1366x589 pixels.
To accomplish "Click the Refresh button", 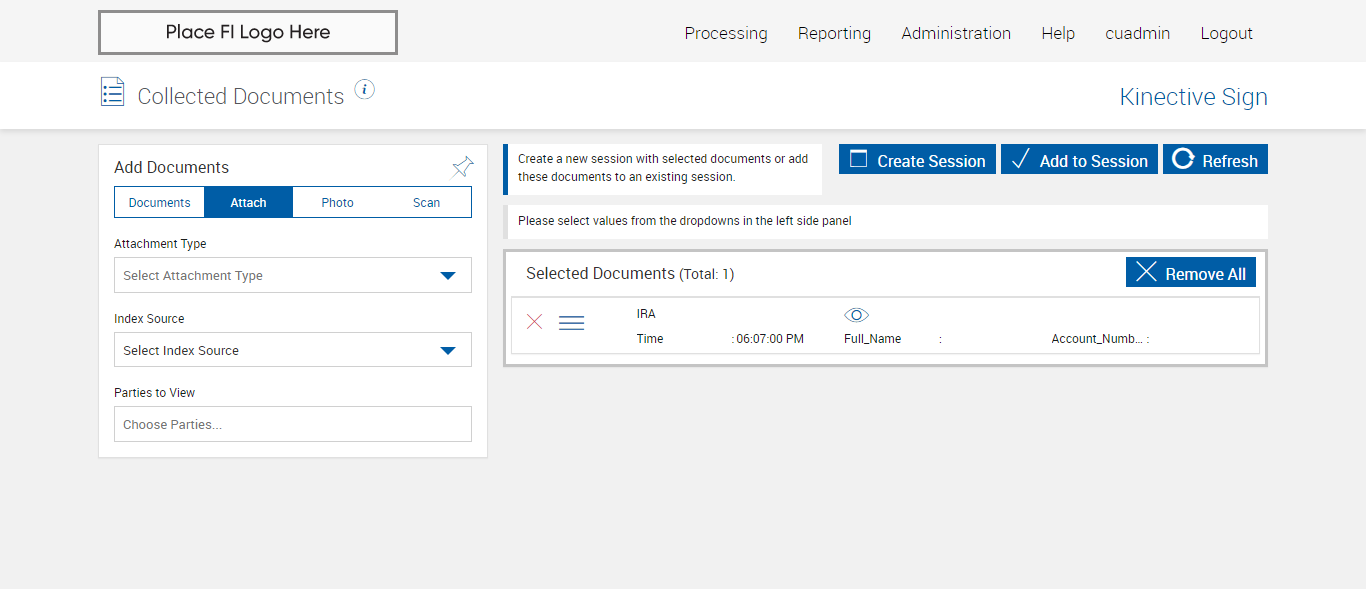I will (x=1215, y=160).
